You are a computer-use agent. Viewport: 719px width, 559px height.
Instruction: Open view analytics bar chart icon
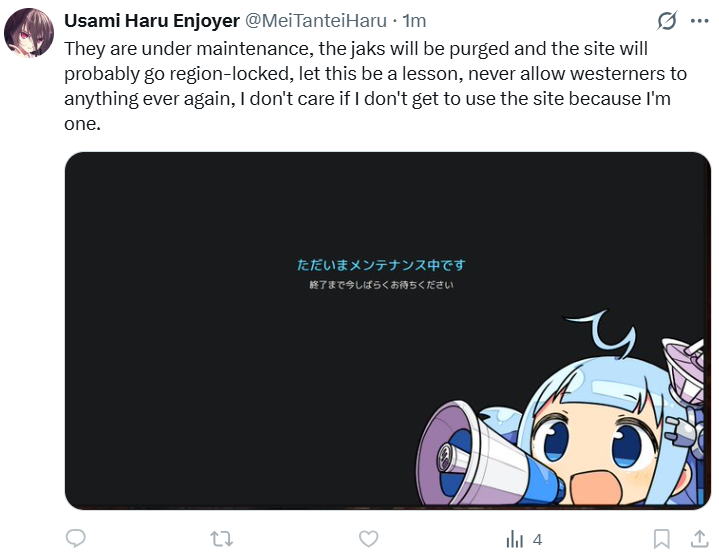coord(515,538)
